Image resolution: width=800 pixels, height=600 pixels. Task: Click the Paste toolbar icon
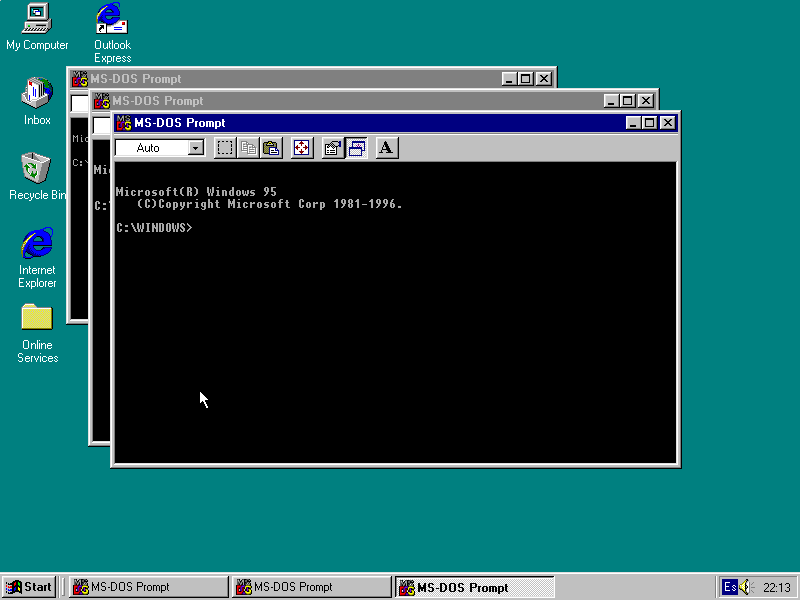click(x=271, y=148)
